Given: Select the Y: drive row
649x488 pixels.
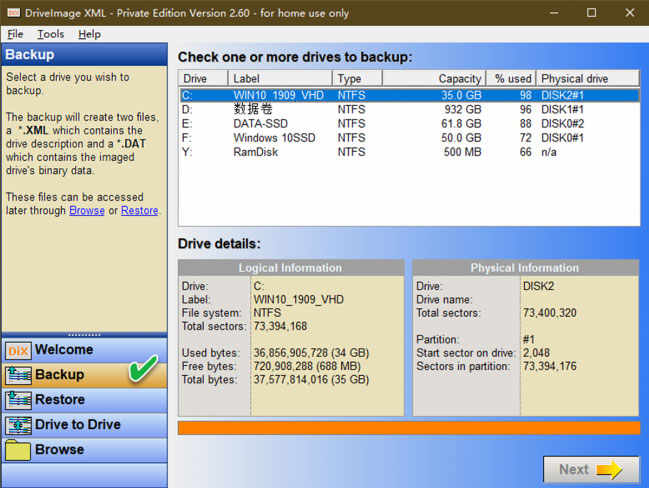Looking at the screenshot, I should [x=409, y=152].
